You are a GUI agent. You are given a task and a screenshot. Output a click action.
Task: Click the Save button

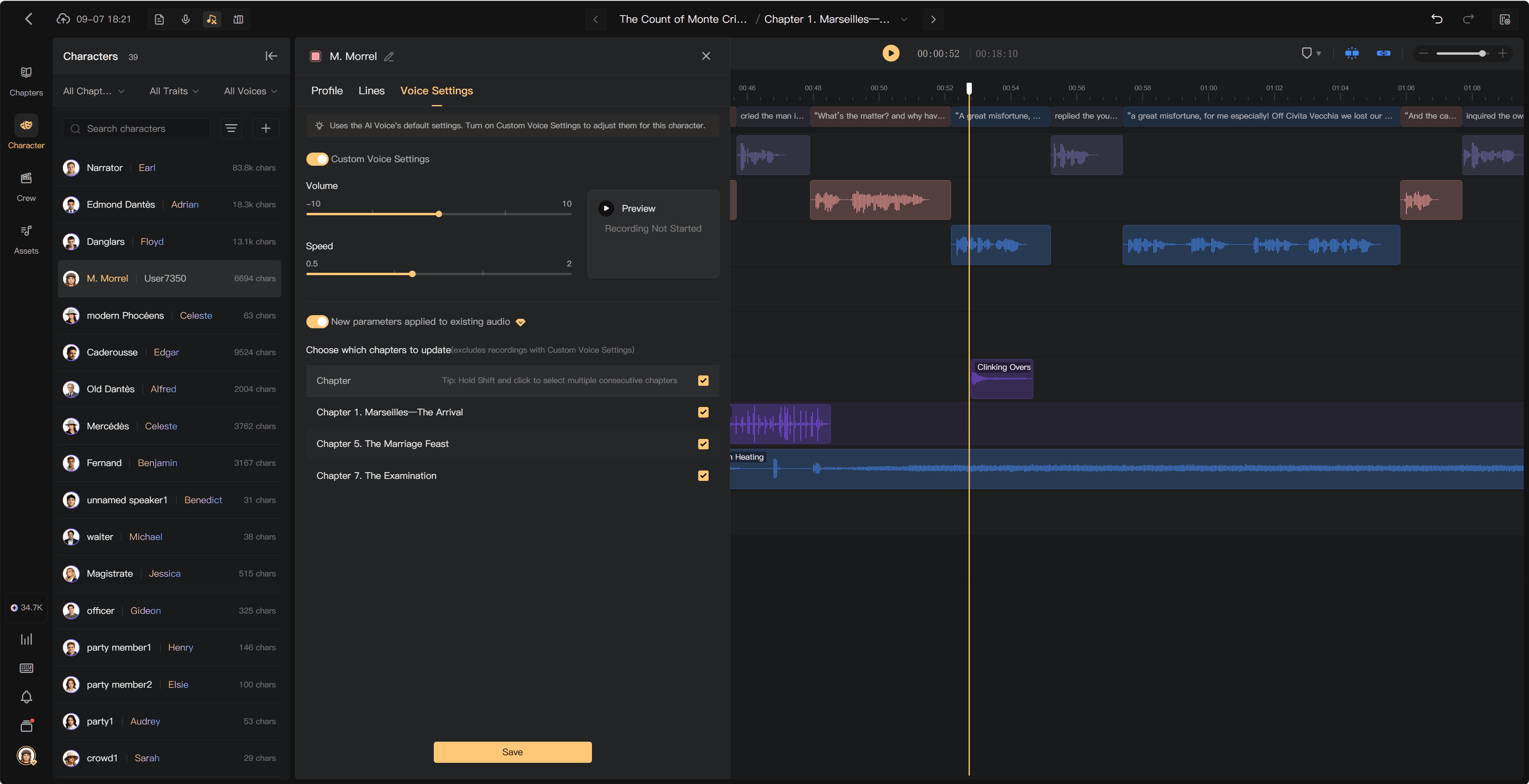point(513,752)
